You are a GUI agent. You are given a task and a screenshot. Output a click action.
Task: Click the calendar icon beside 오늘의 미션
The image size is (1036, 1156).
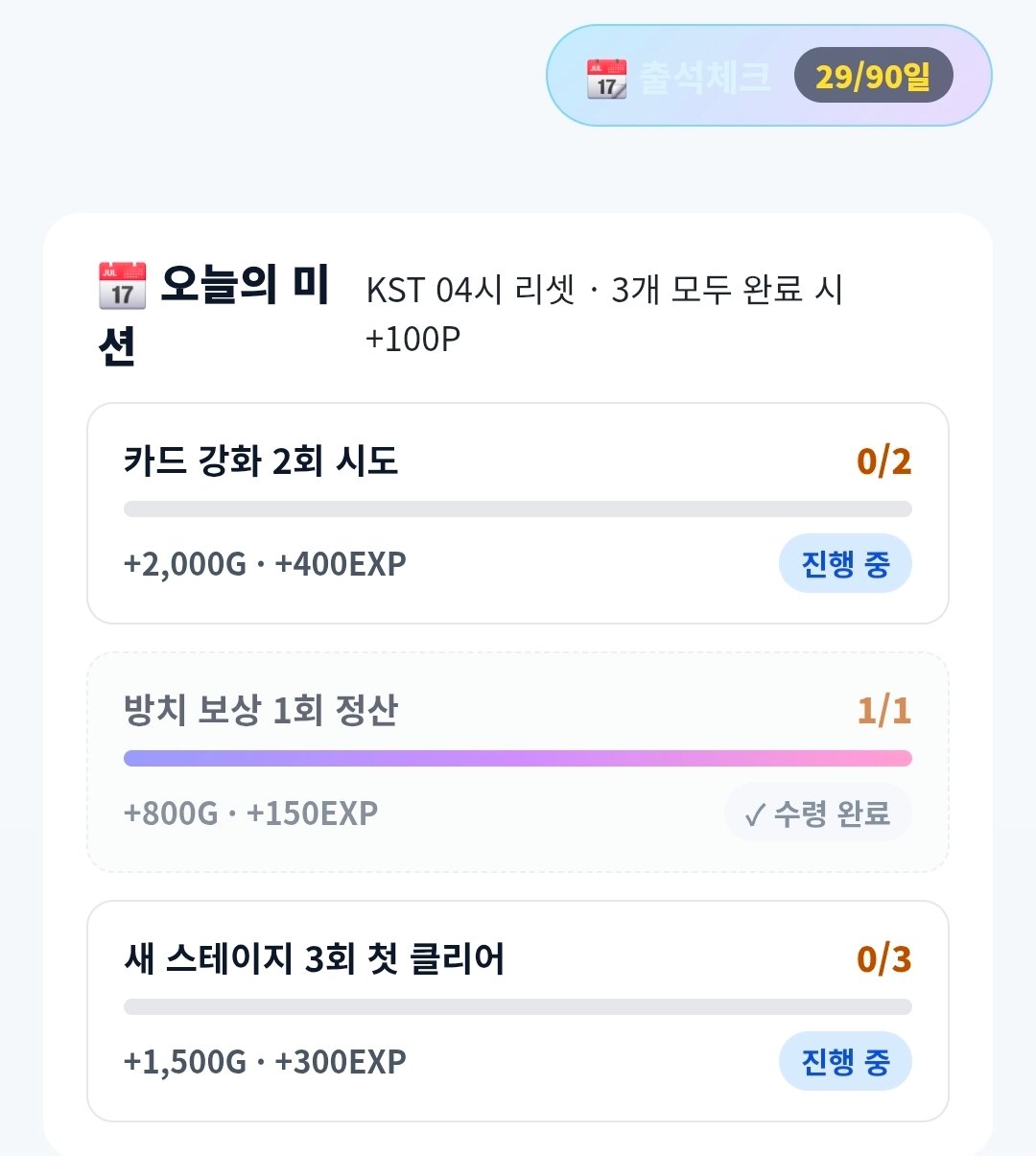pos(122,286)
